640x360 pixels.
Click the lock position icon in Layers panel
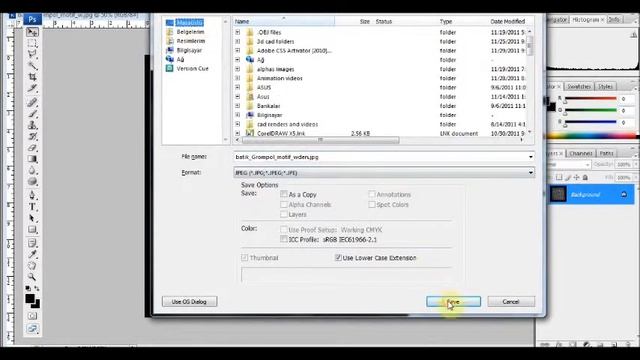[576, 178]
